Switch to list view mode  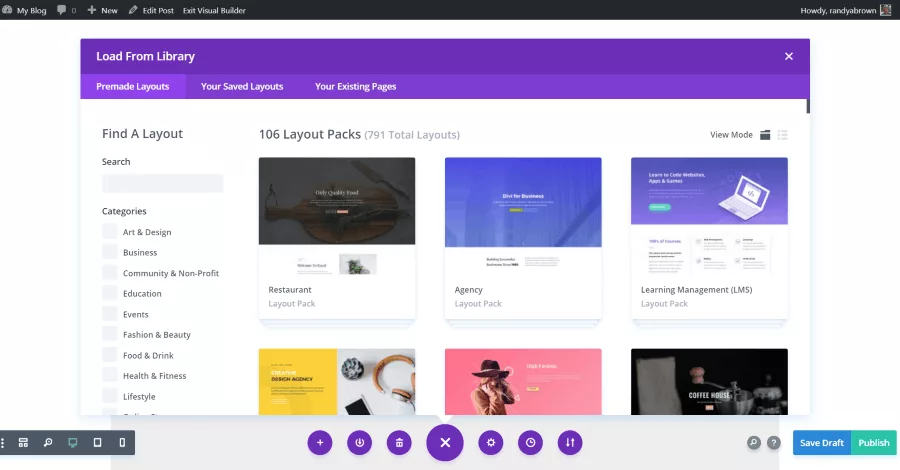click(782, 135)
